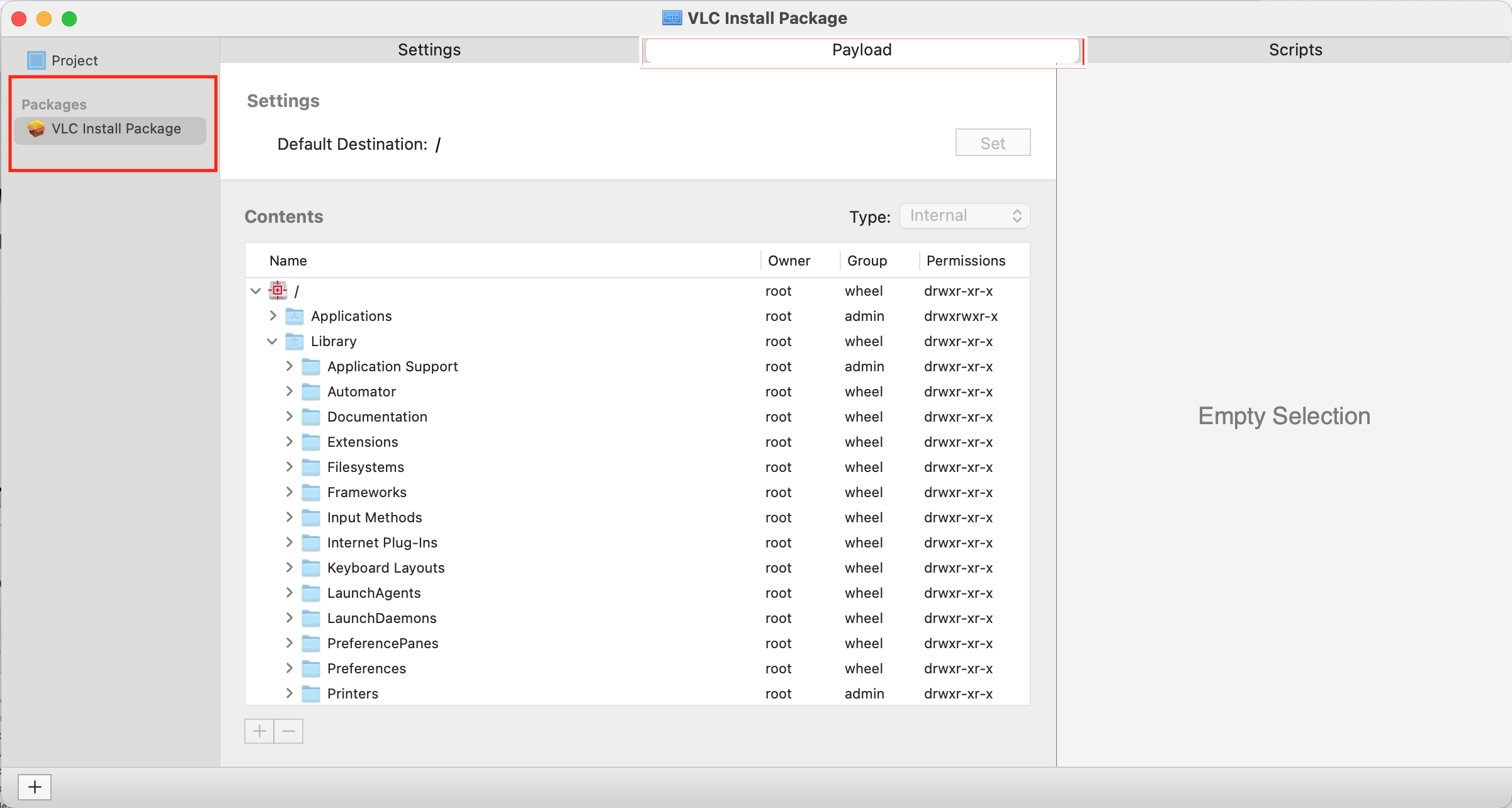Close the VLC Install Package window

point(19,19)
